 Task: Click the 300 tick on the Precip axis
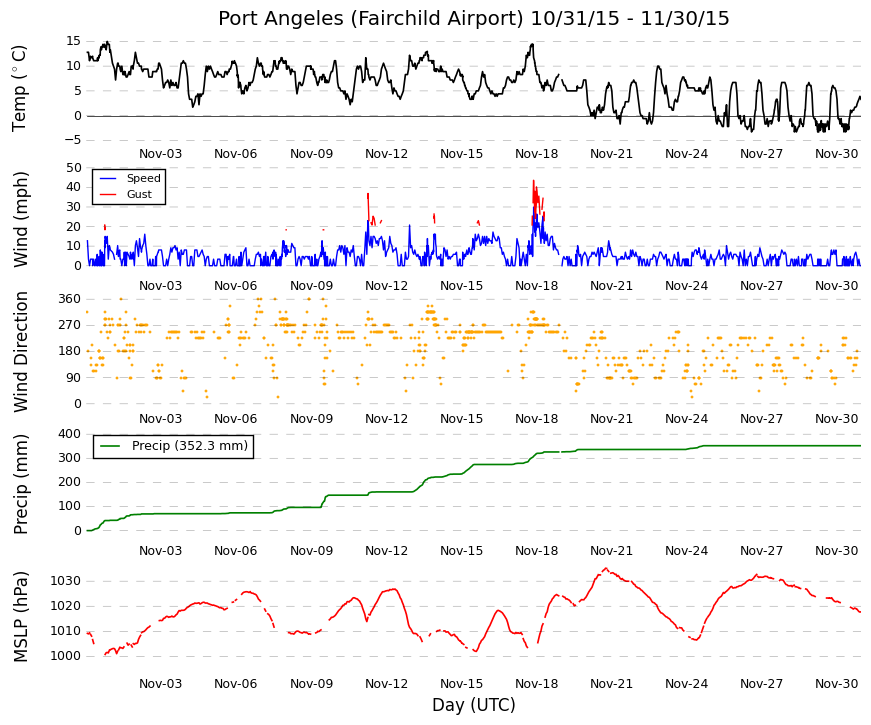click(69, 458)
